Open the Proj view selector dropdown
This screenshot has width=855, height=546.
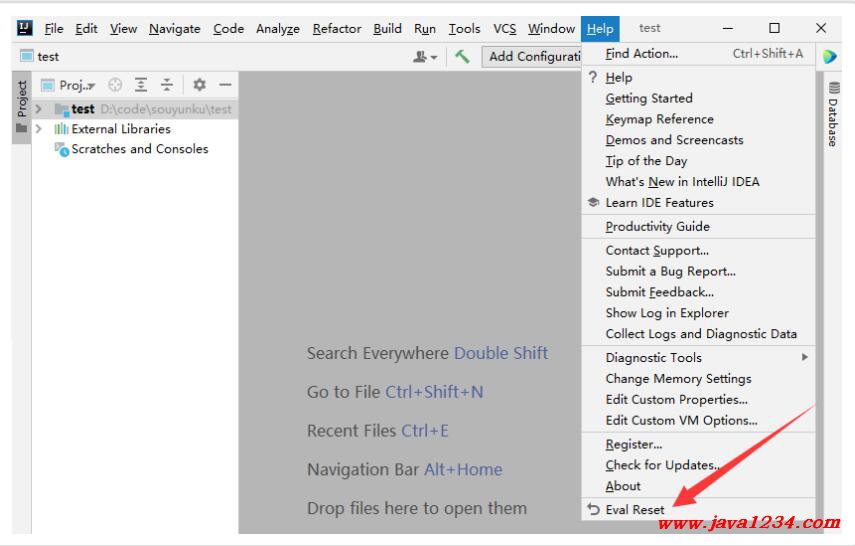[69, 86]
